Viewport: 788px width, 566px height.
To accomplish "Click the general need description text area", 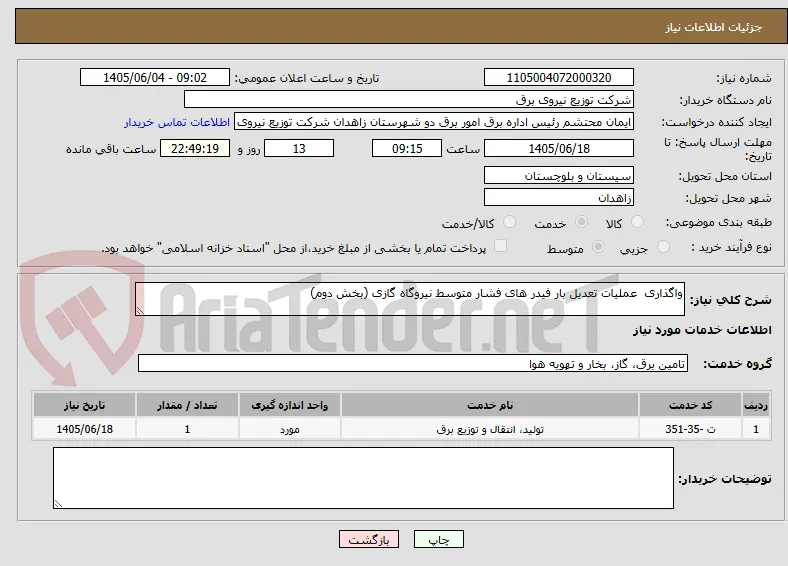I will (x=410, y=299).
